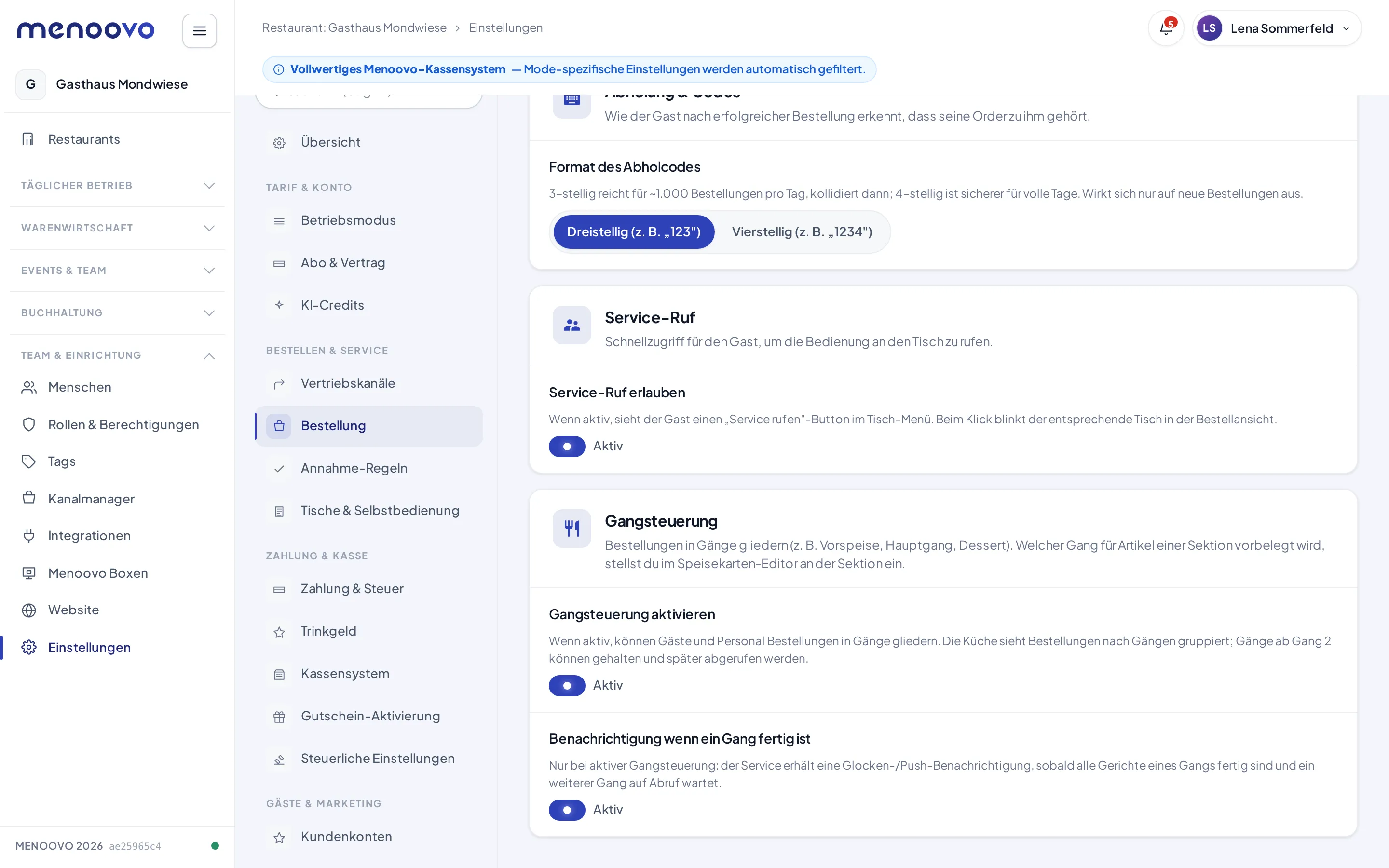Click the KI-Credits sparkle icon
The height and width of the screenshot is (868, 1389).
pos(279,305)
